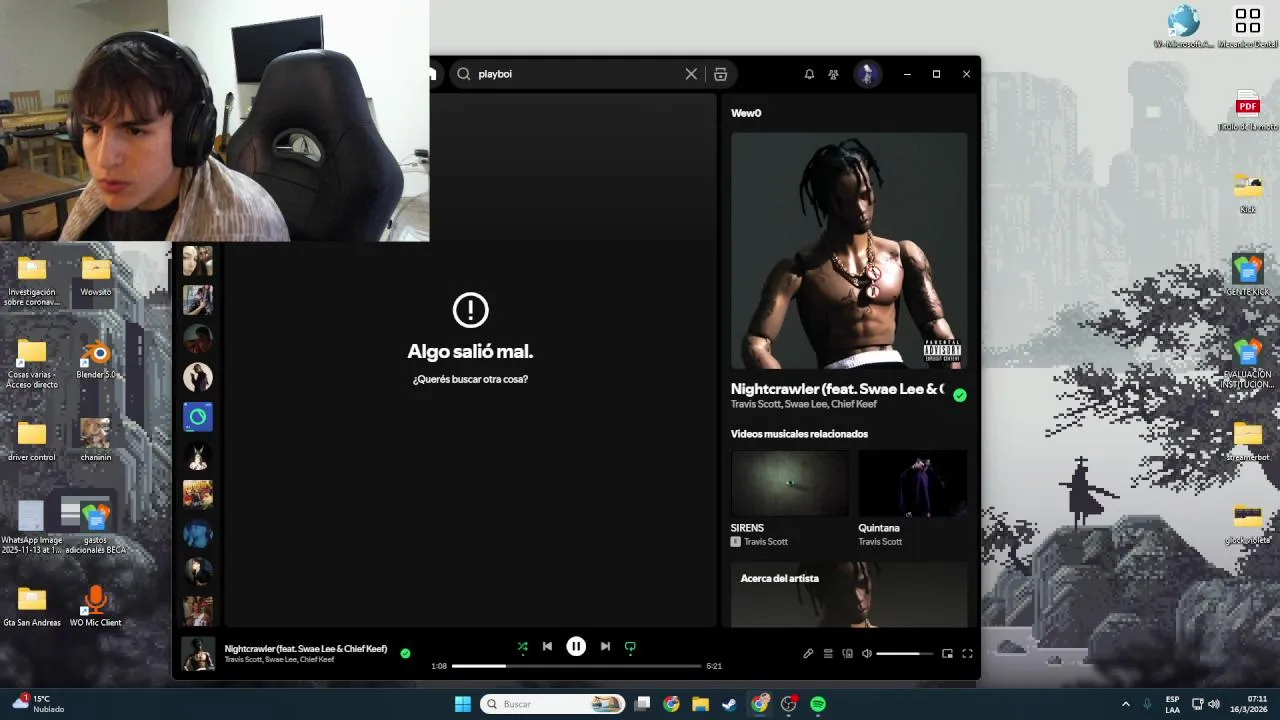This screenshot has width=1280, height=720.
Task: Open 'Travis Scott, Swae Lee, Chief Keef' under panel title
Action: click(x=804, y=405)
